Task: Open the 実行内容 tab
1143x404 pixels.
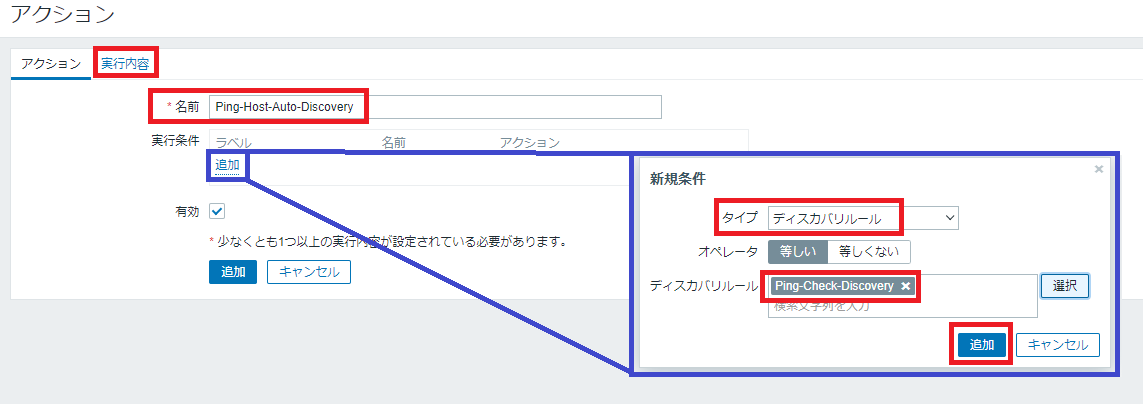Action: (x=125, y=63)
